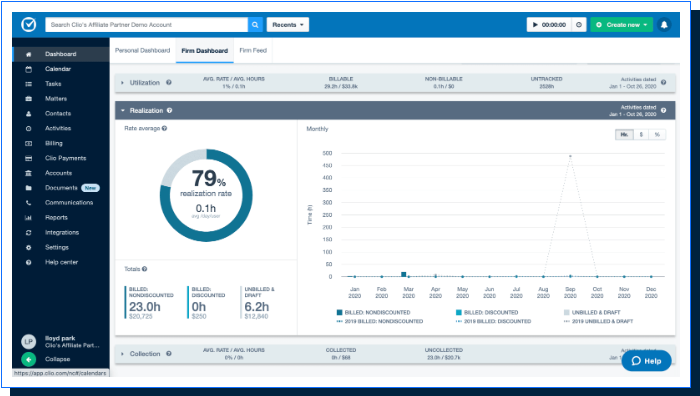Image resolution: width=700 pixels, height=396 pixels.
Task: Expand the Utilization section
Action: pos(122,83)
